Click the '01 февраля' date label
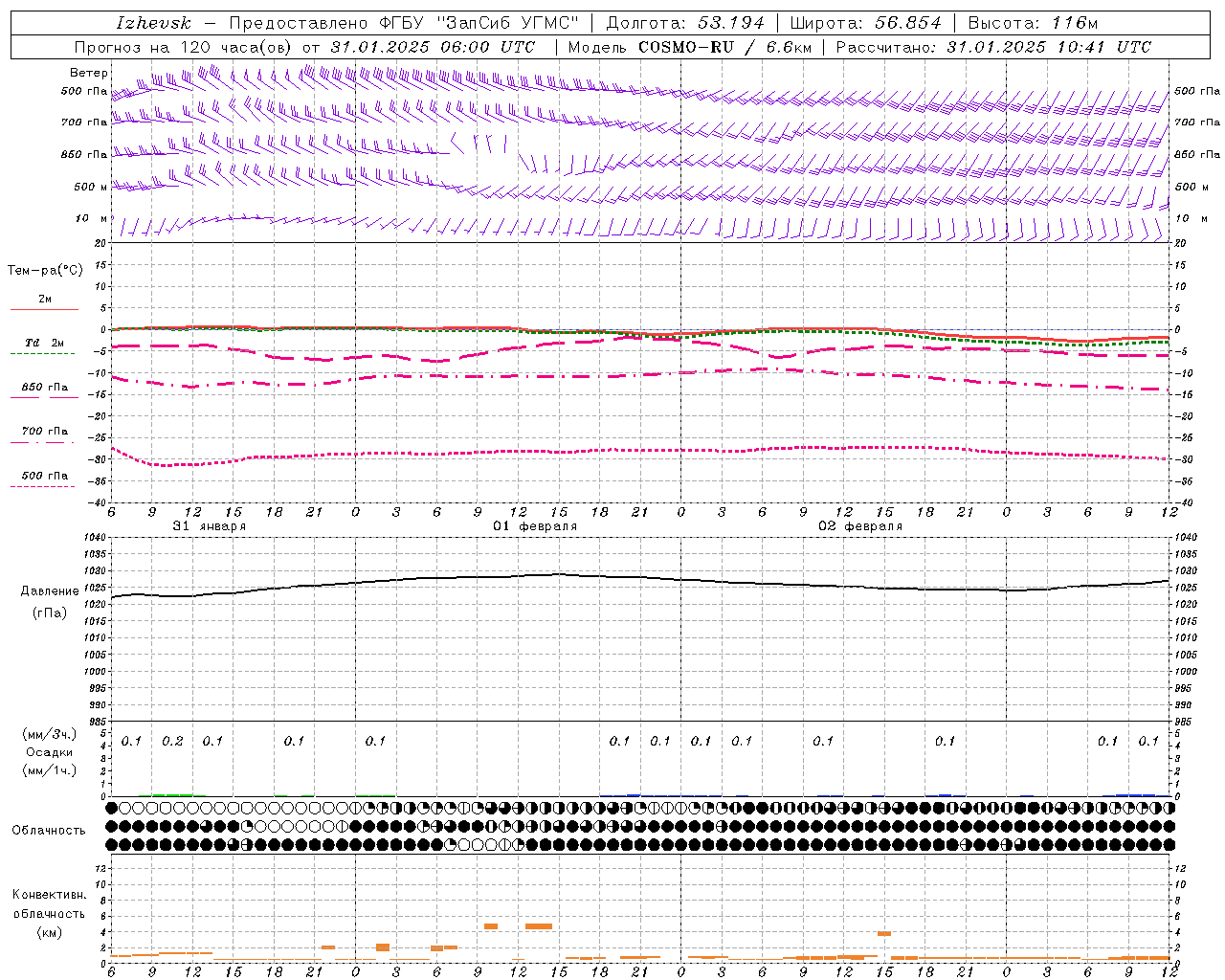 click(x=535, y=526)
